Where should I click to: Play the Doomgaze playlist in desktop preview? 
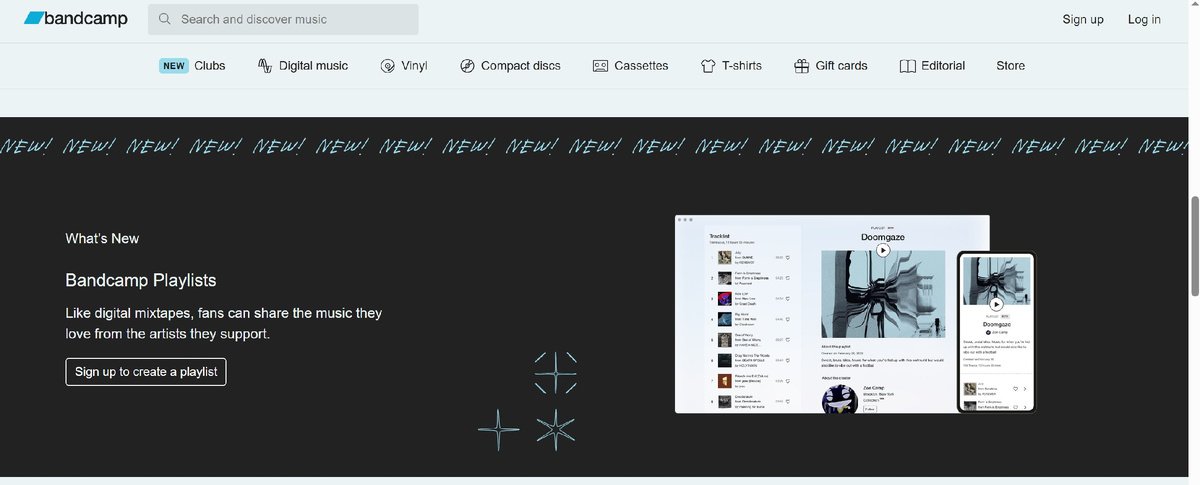pos(883,250)
